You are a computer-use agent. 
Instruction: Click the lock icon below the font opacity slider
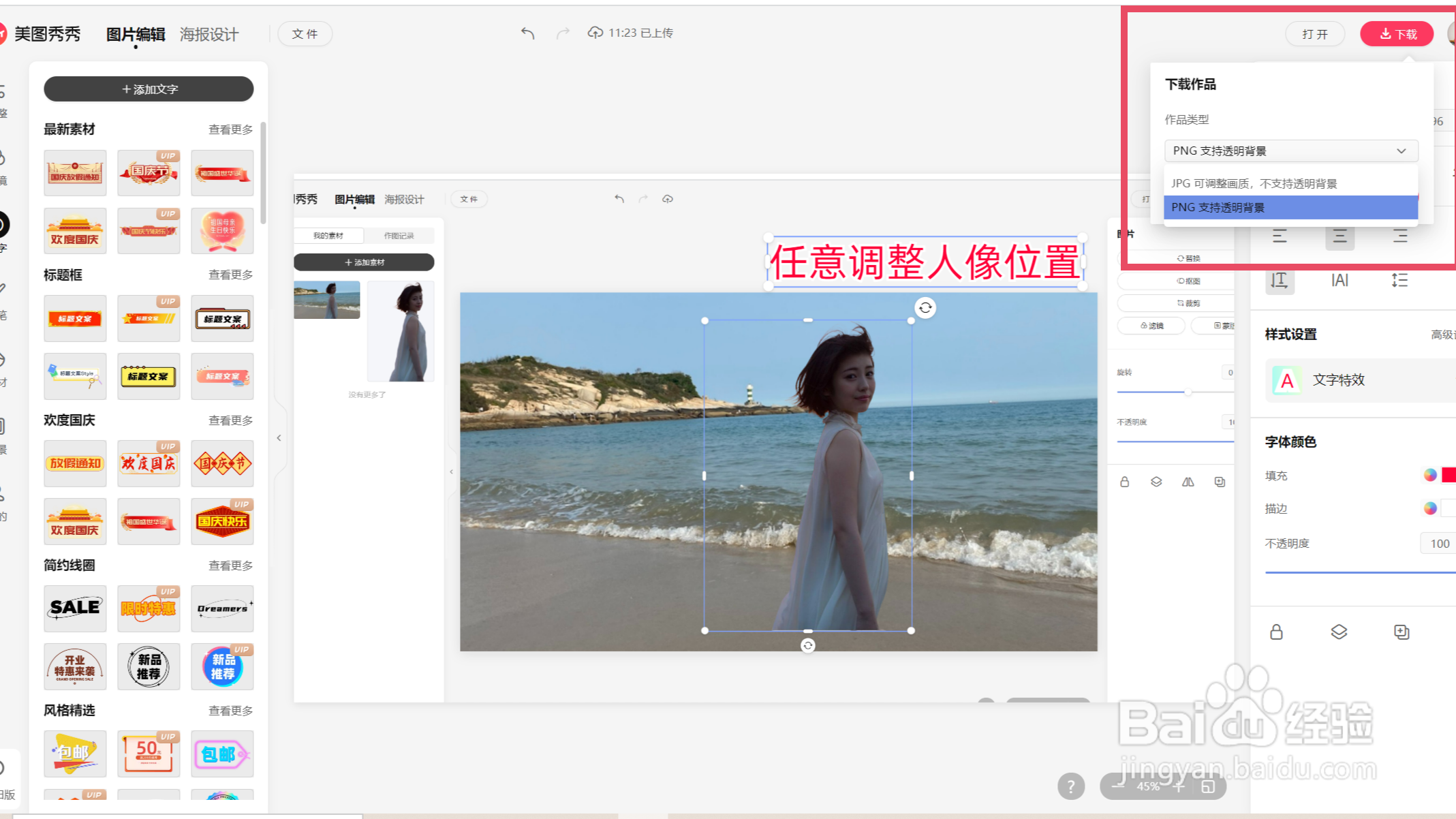tap(1276, 632)
